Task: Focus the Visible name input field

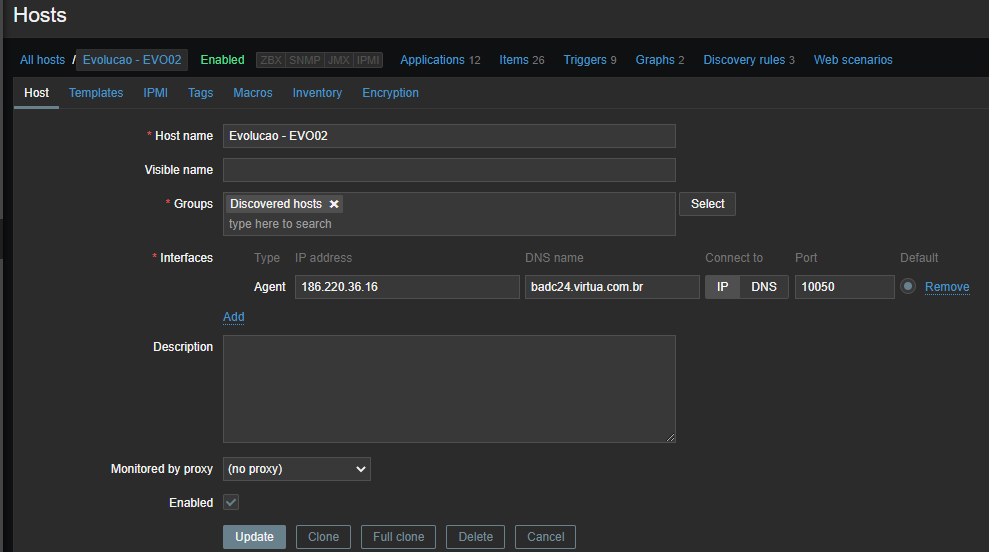Action: point(449,170)
